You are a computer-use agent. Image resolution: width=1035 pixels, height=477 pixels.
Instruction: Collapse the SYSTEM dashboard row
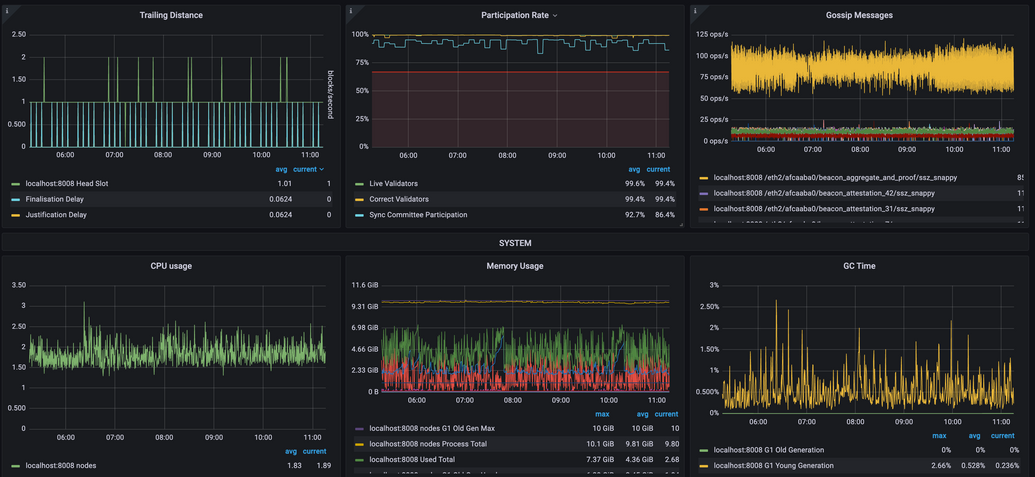[x=515, y=243]
